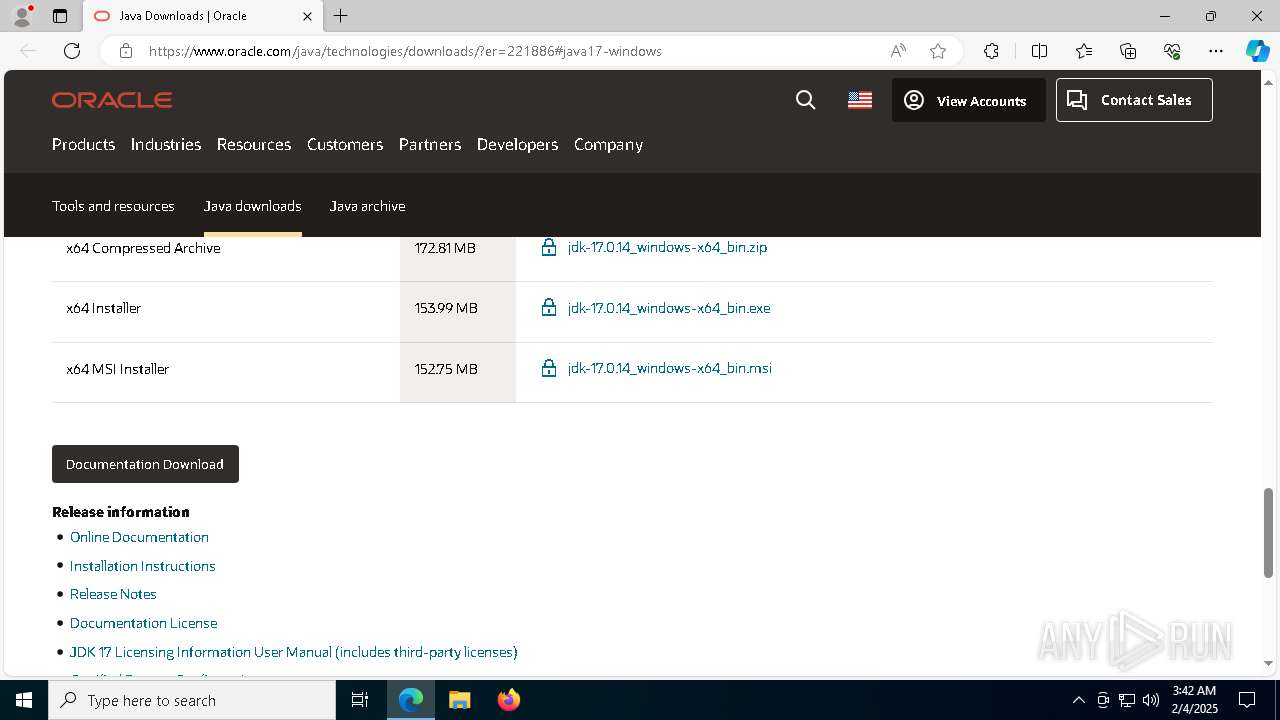
Task: Click the View Accounts button
Action: click(968, 100)
